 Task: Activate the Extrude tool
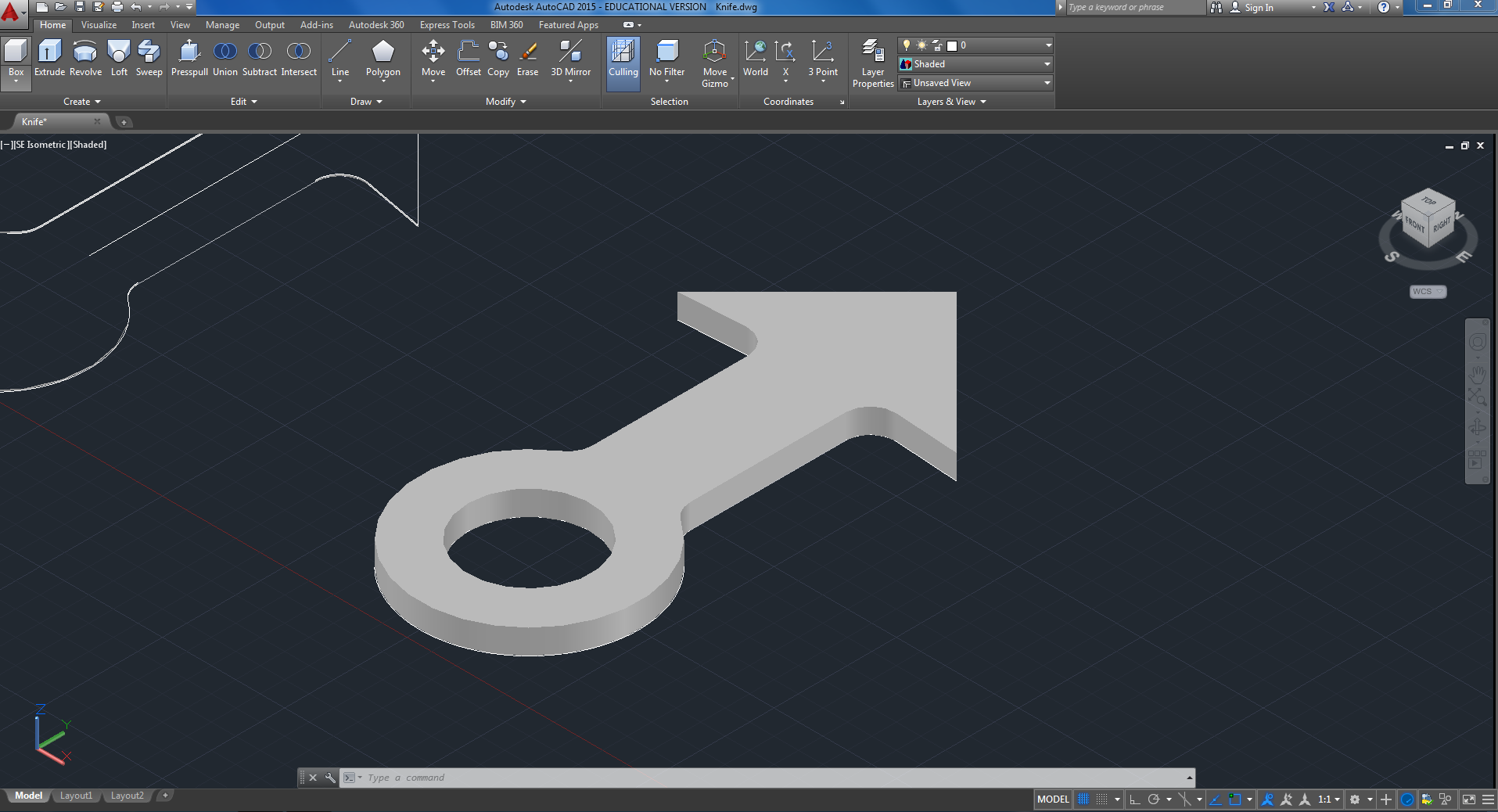coord(49,58)
